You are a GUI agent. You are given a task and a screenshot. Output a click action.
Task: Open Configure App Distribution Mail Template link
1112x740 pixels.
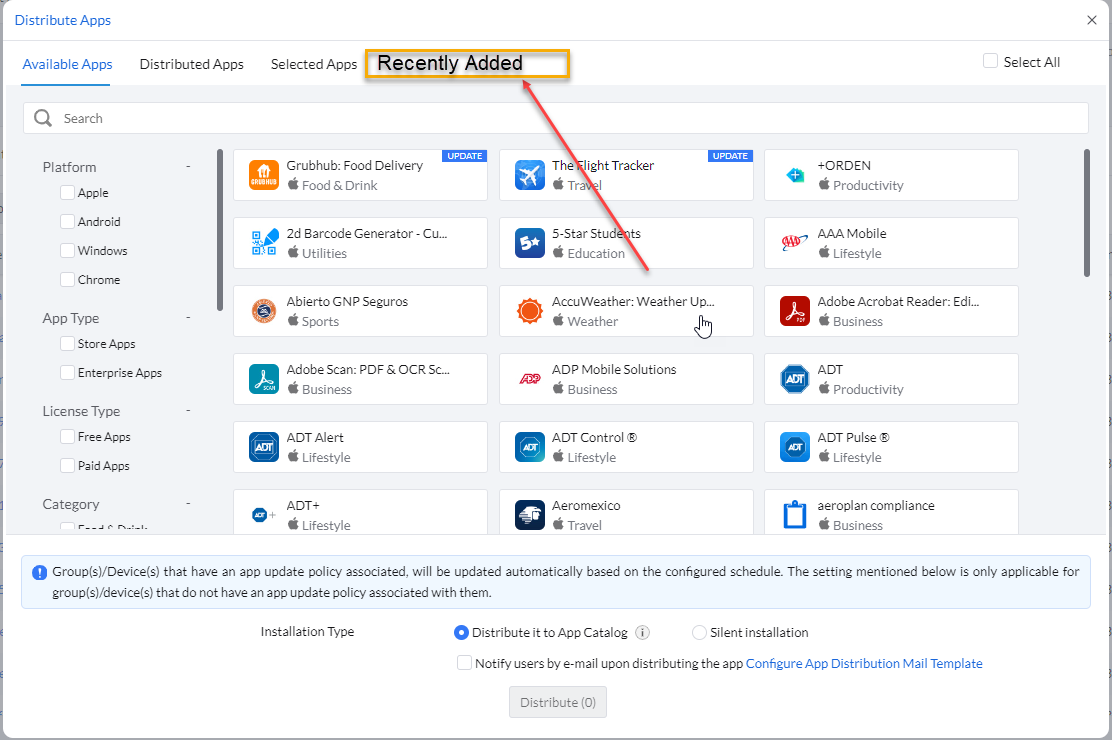point(864,663)
